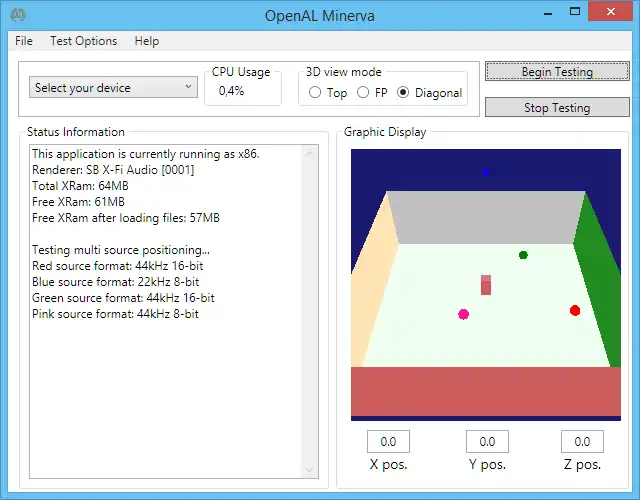The width and height of the screenshot is (640, 500).
Task: Click 'Free XRam: 61MB' line
Action: [x=78, y=202]
